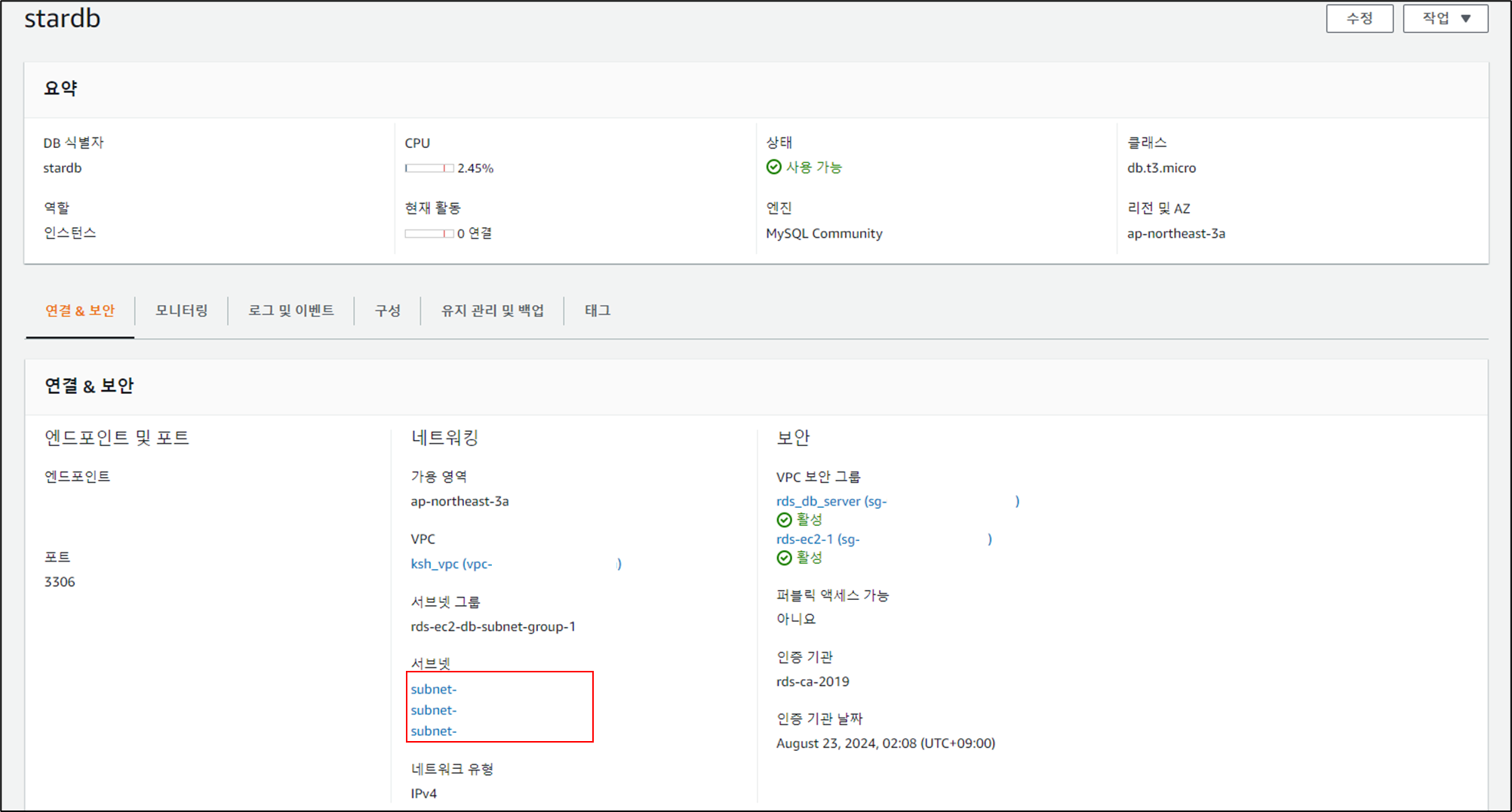This screenshot has width=1512, height=812.
Task: Click the stardb page title
Action: pos(63,18)
